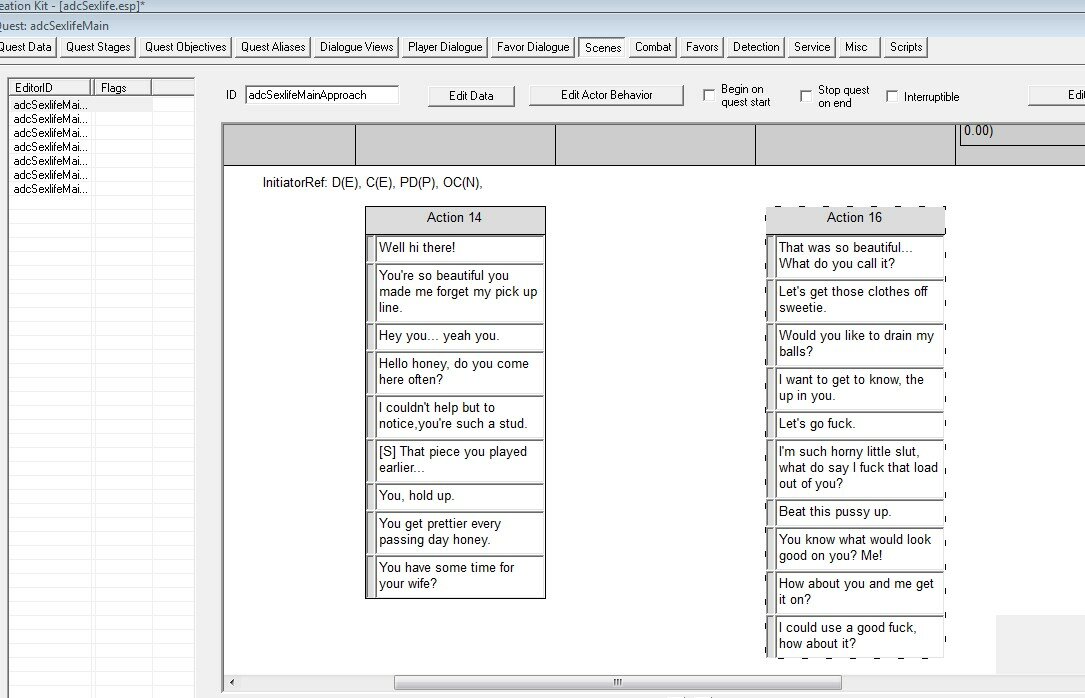Select the Action 14 header
The image size is (1085, 698).
click(455, 218)
